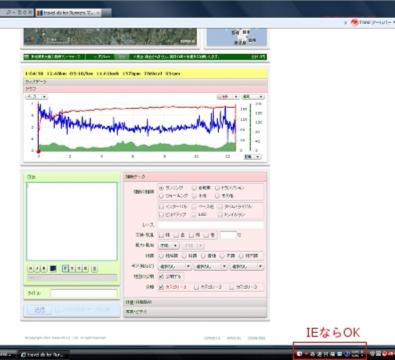The height and width of the screenshot is (360, 395).
Task: Open the second gear selection dropdown
Action: [211, 266]
